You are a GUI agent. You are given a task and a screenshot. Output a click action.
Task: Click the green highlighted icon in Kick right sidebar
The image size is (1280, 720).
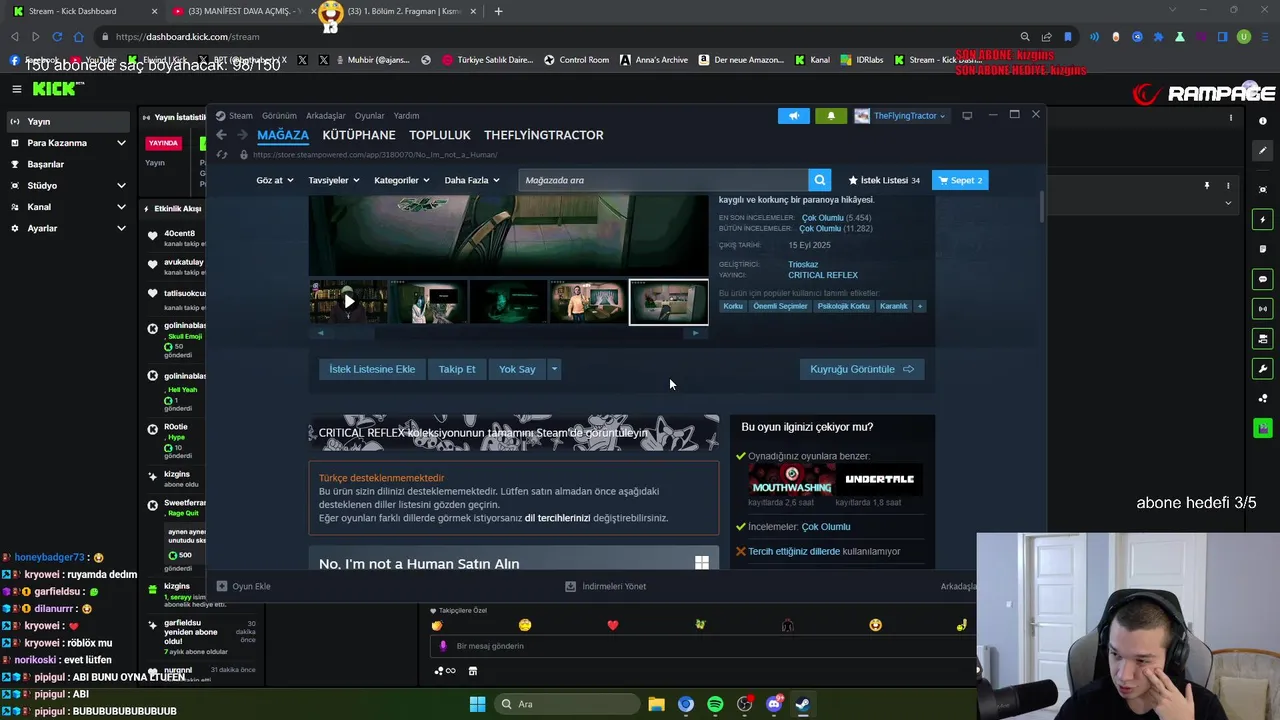1263,428
